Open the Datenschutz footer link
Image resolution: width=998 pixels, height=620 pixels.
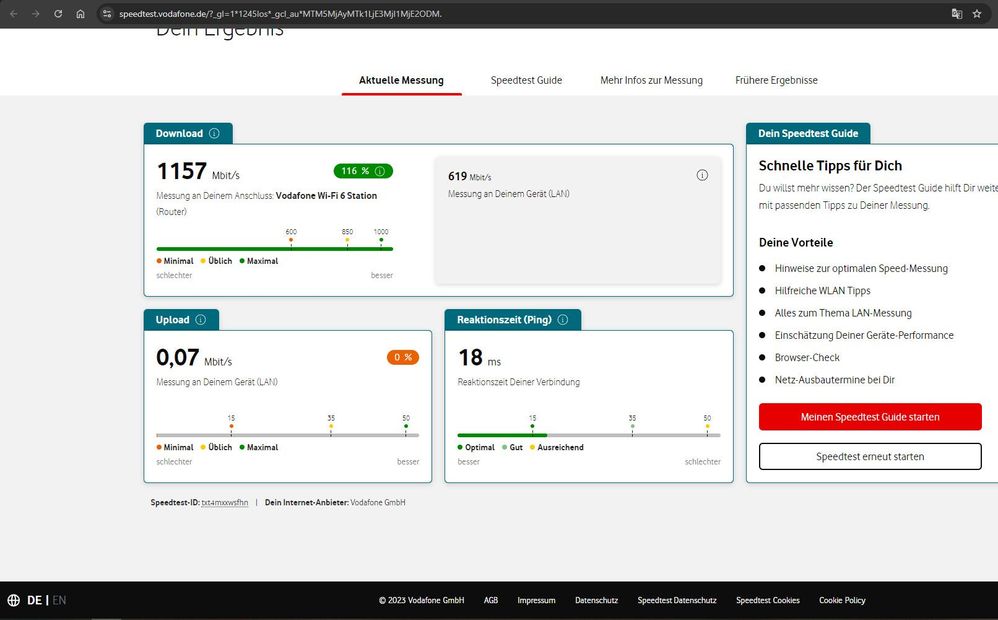596,600
